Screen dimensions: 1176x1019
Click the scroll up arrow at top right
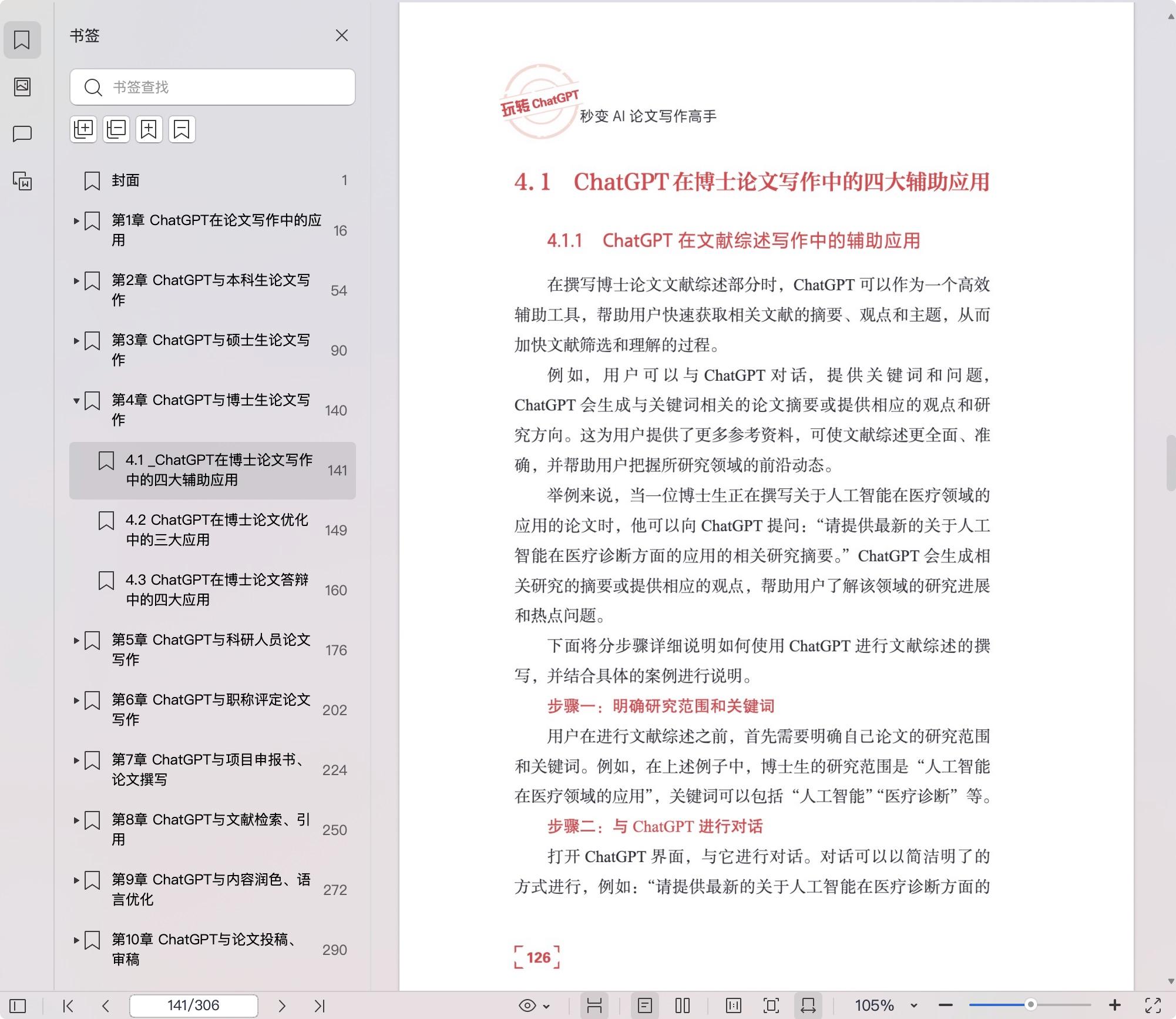[x=1171, y=16]
